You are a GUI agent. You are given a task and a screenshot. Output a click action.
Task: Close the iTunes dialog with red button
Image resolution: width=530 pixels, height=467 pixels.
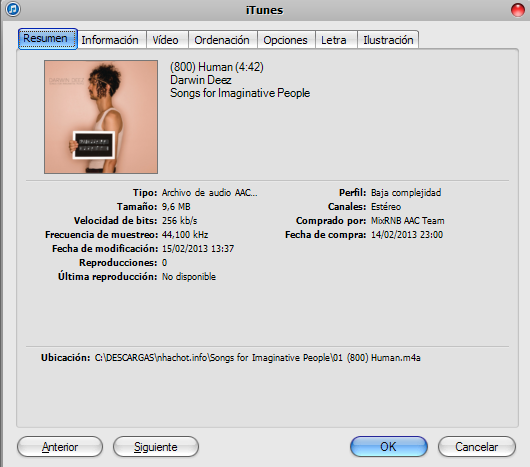click(x=517, y=9)
